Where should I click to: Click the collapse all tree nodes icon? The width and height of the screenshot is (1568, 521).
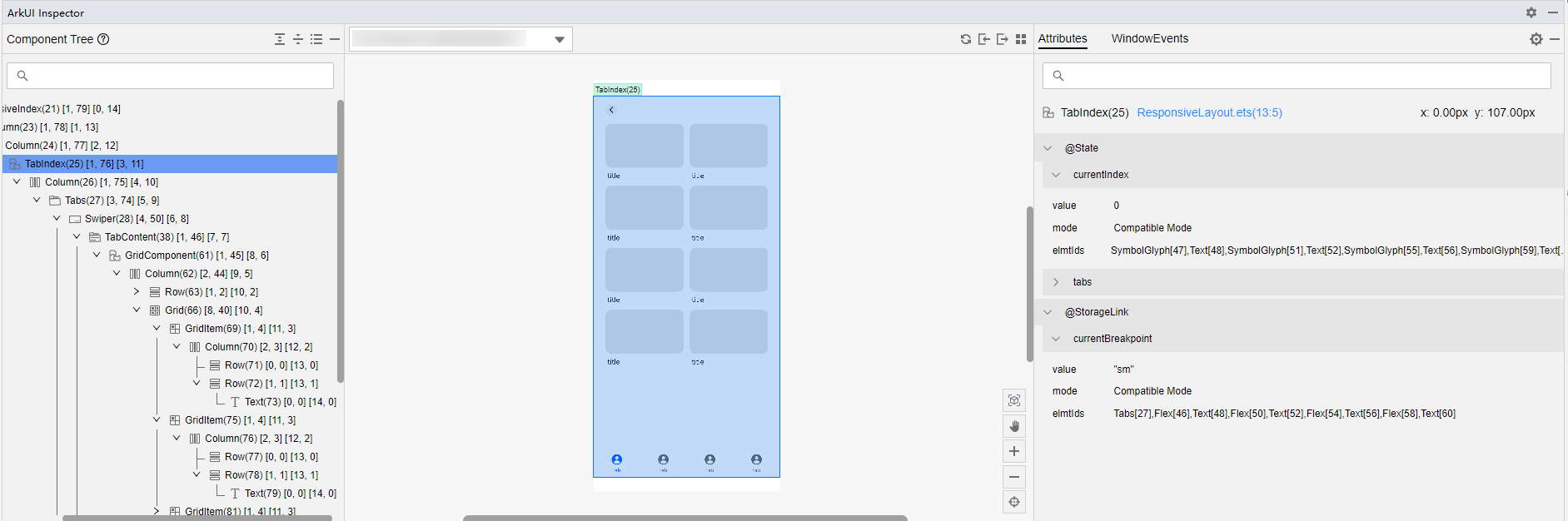(x=298, y=39)
